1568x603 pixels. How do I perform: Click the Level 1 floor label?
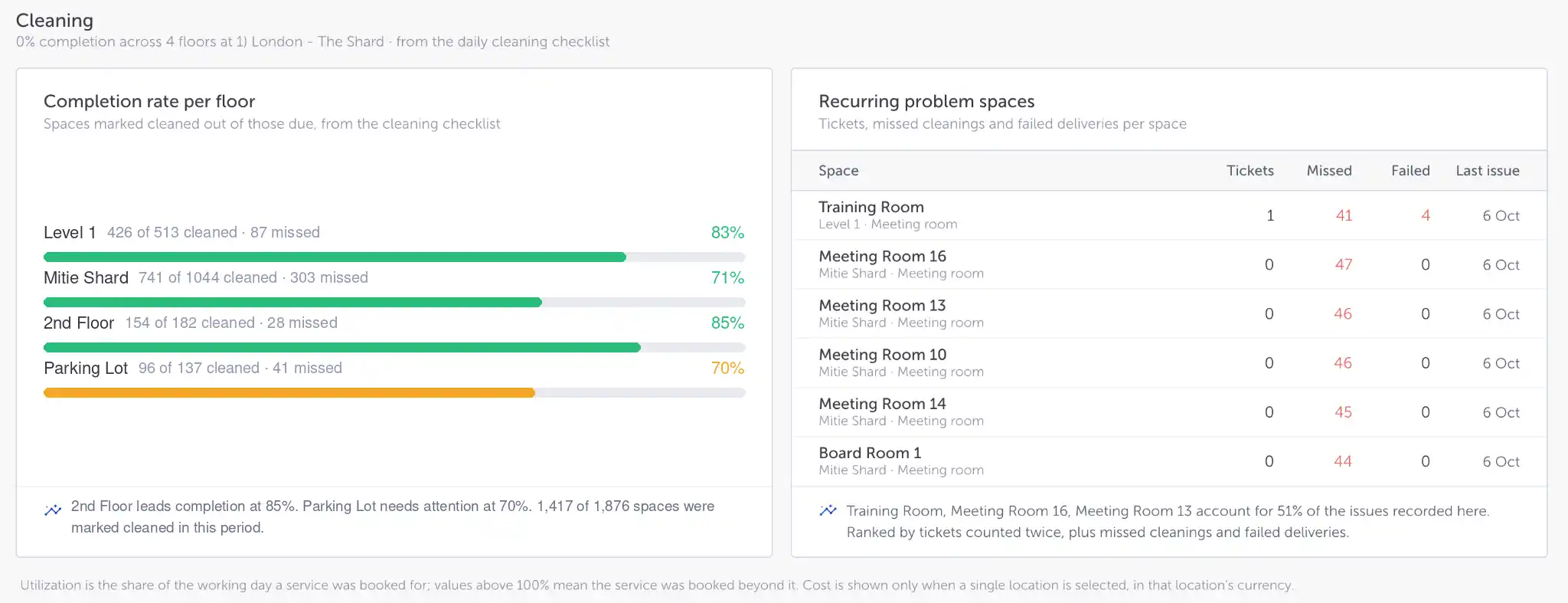click(70, 233)
